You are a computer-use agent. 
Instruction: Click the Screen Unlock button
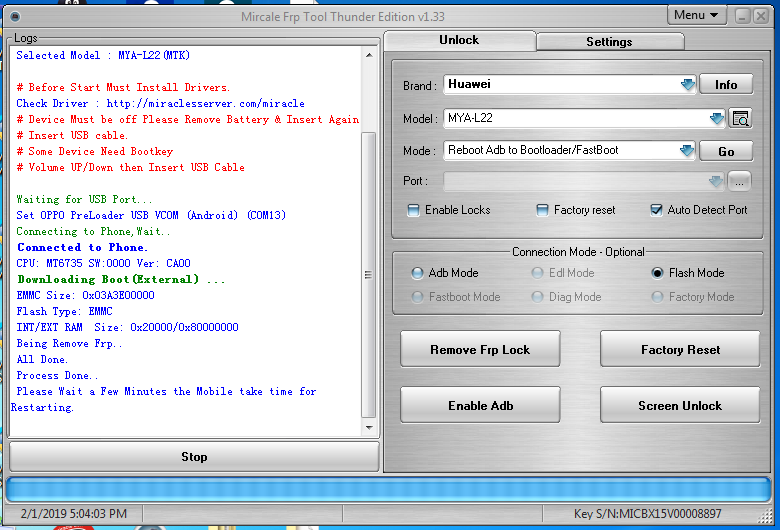click(x=680, y=405)
